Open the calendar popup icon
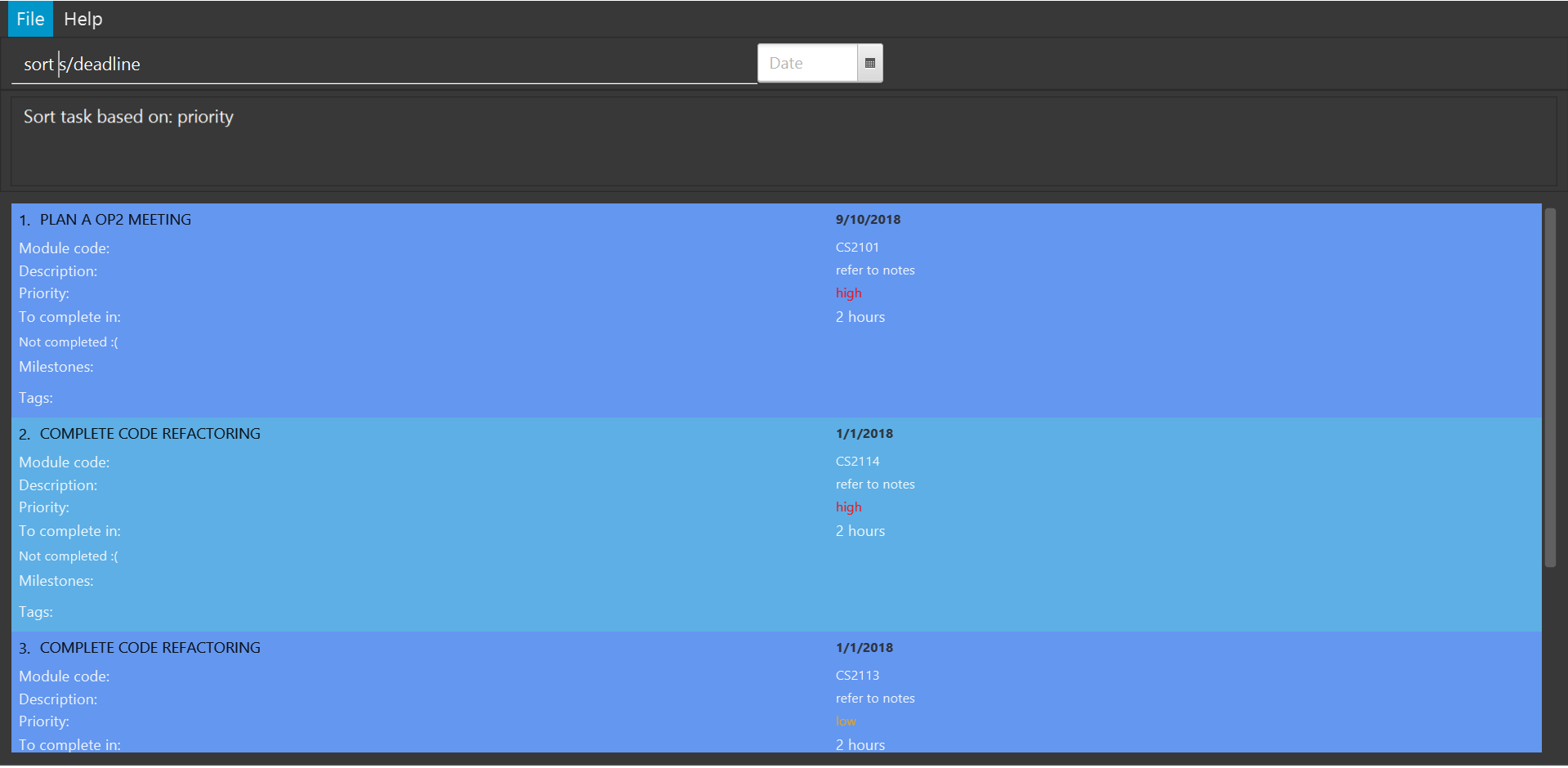Image resolution: width=1568 pixels, height=768 pixels. click(870, 63)
